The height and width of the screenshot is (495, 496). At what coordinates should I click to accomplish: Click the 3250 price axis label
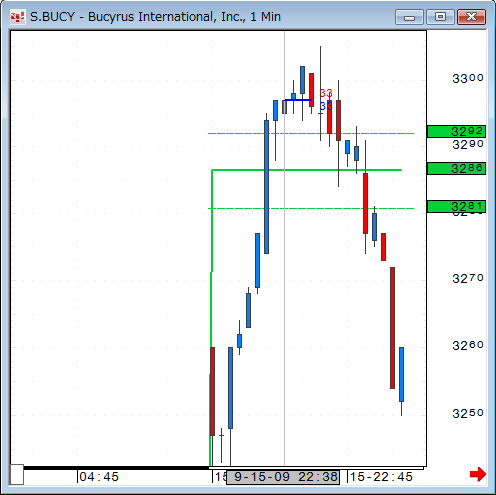[x=468, y=413]
